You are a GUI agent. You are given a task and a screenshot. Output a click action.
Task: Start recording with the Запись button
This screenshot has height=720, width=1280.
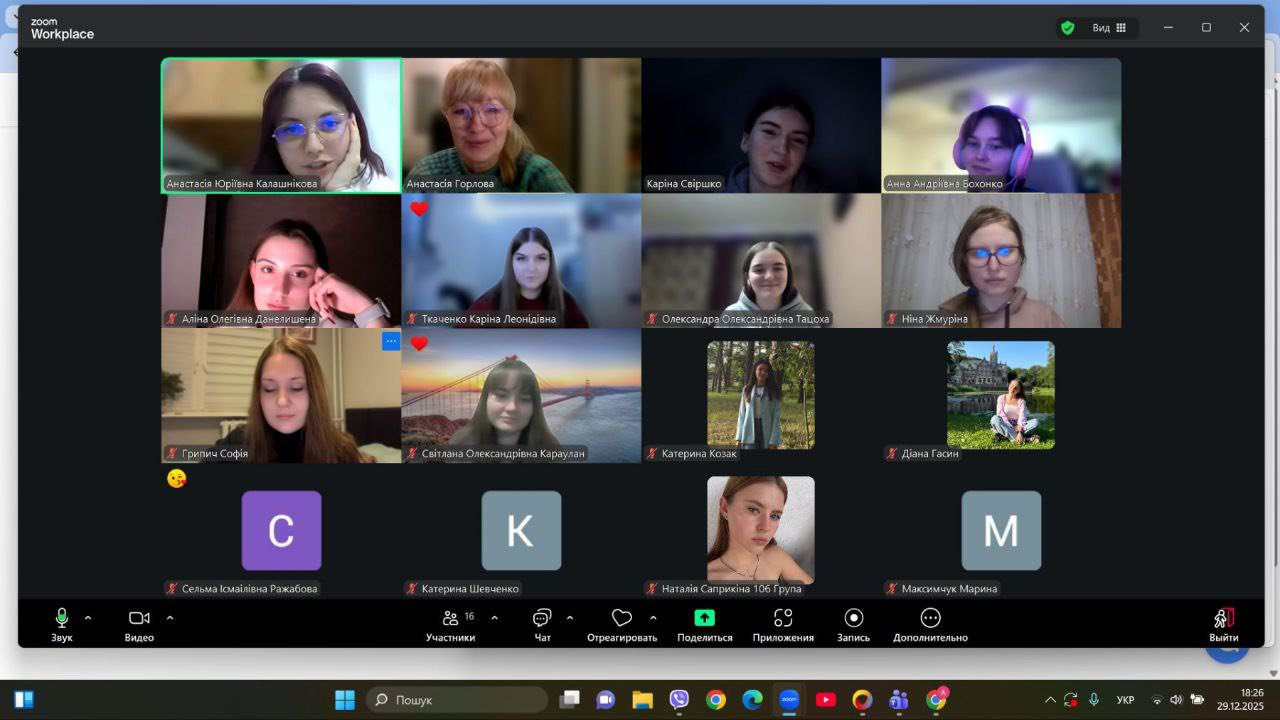pos(854,625)
